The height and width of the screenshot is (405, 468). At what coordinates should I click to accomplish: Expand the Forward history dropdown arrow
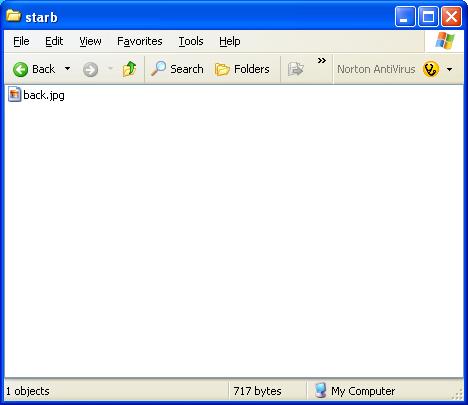tap(110, 69)
